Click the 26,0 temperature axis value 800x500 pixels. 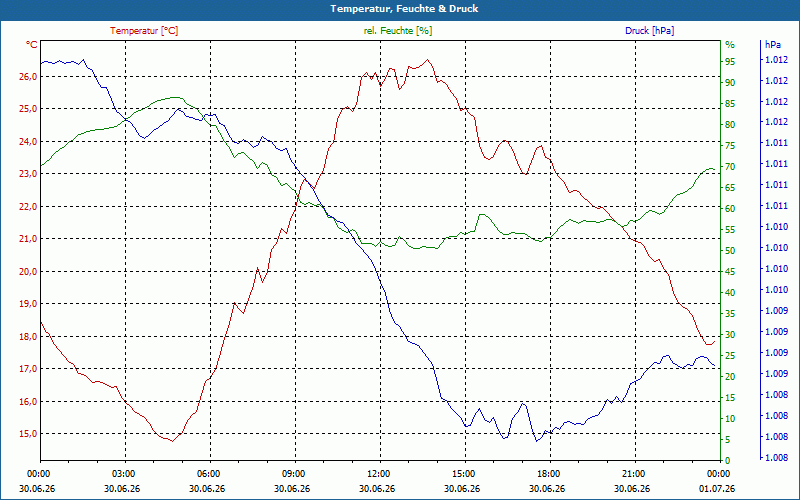28,77
